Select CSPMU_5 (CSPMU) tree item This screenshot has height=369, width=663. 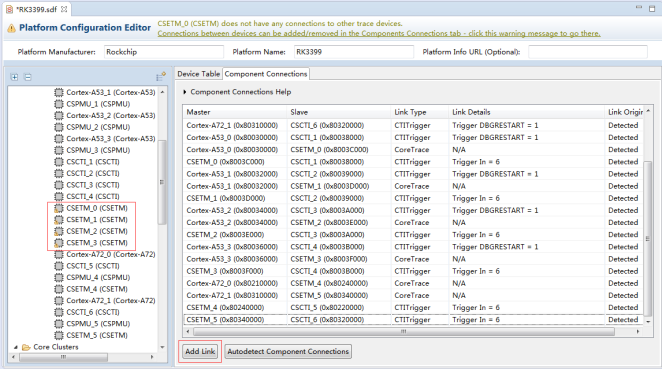point(98,324)
